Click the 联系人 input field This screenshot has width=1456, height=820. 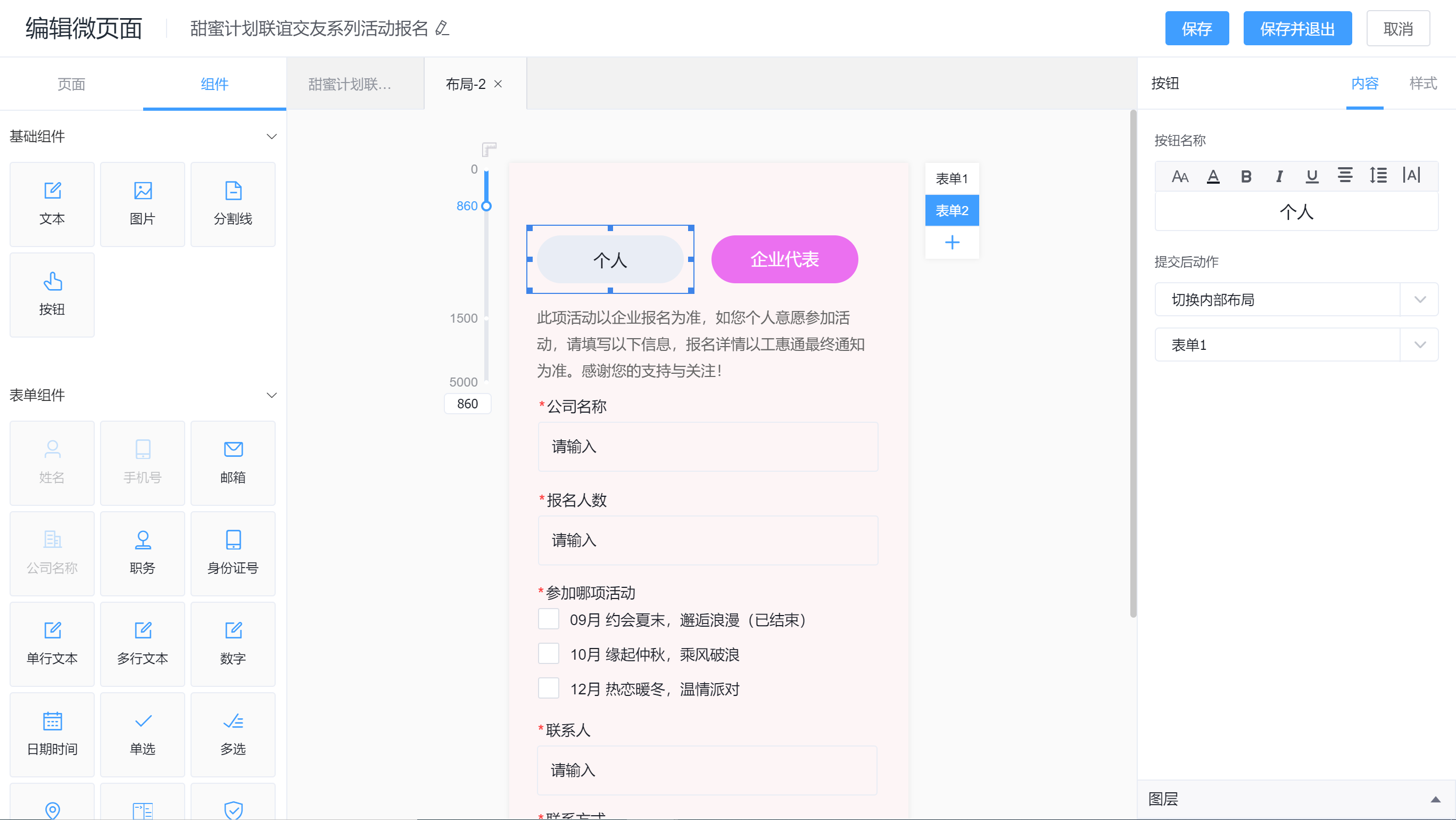(707, 770)
